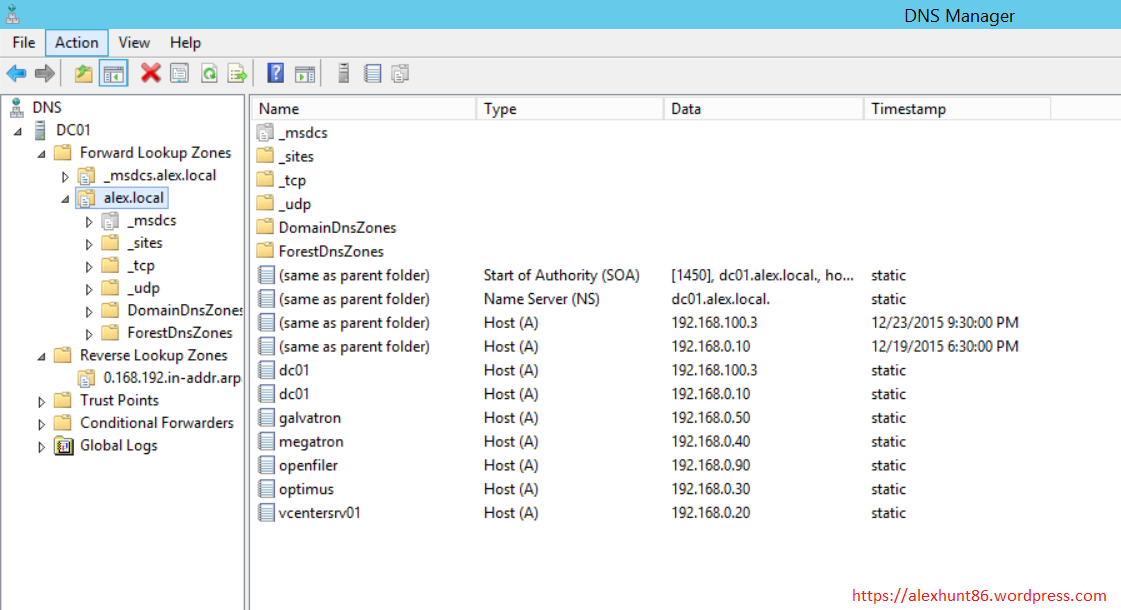Click the Back navigation arrow icon
1121x610 pixels.
(x=16, y=72)
